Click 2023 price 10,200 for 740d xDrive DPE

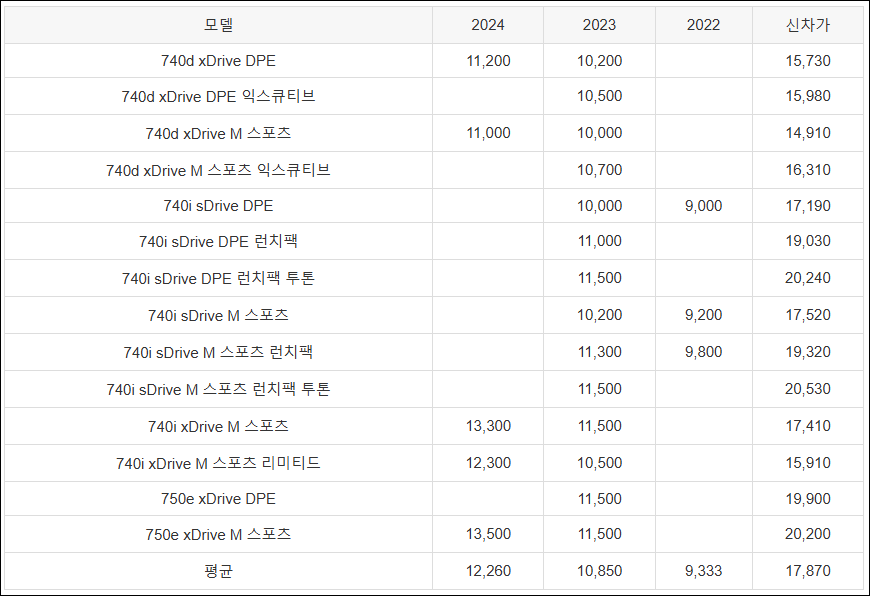[599, 60]
